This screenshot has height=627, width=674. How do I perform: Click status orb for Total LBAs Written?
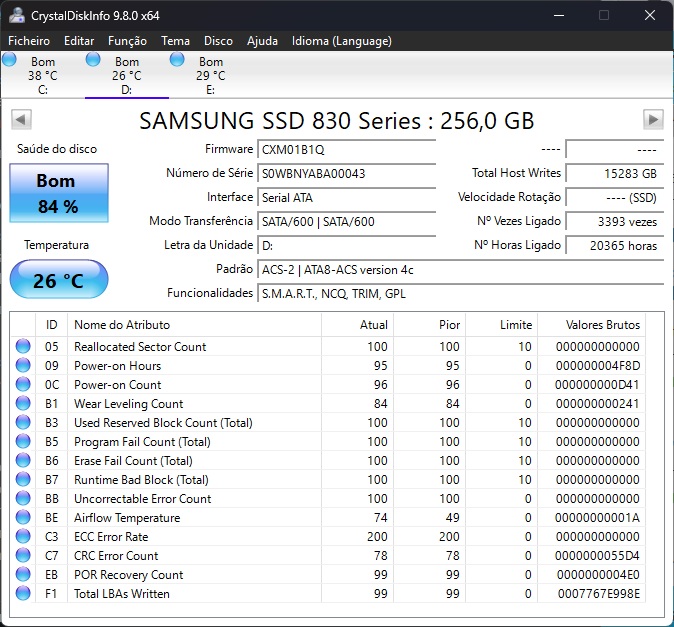click(x=23, y=594)
